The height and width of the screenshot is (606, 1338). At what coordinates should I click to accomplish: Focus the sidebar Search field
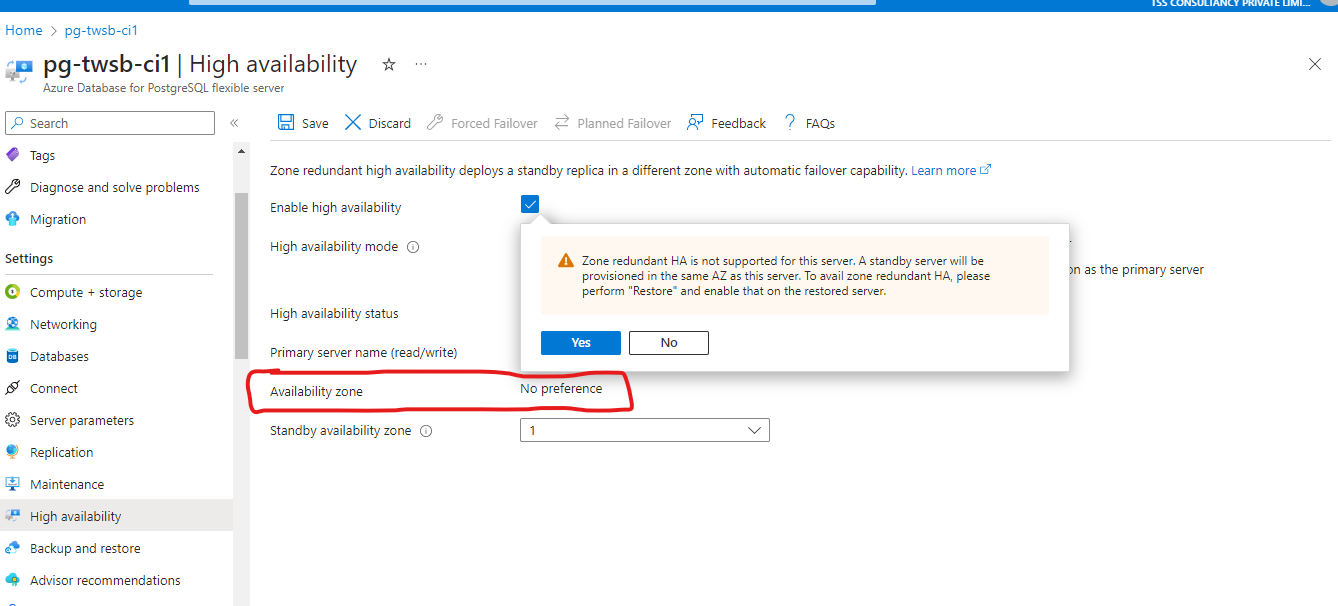pyautogui.click(x=110, y=123)
